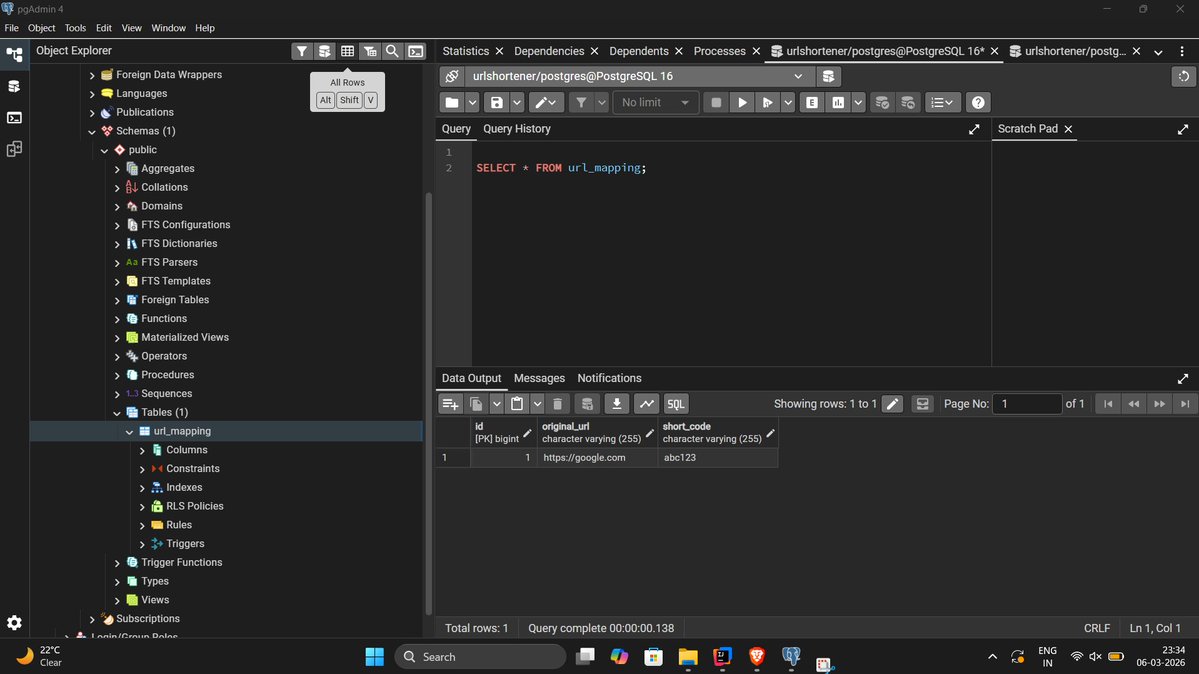Screen dimensions: 1199x674
Task: Click the Explain Analyze chart button
Action: tap(838, 103)
